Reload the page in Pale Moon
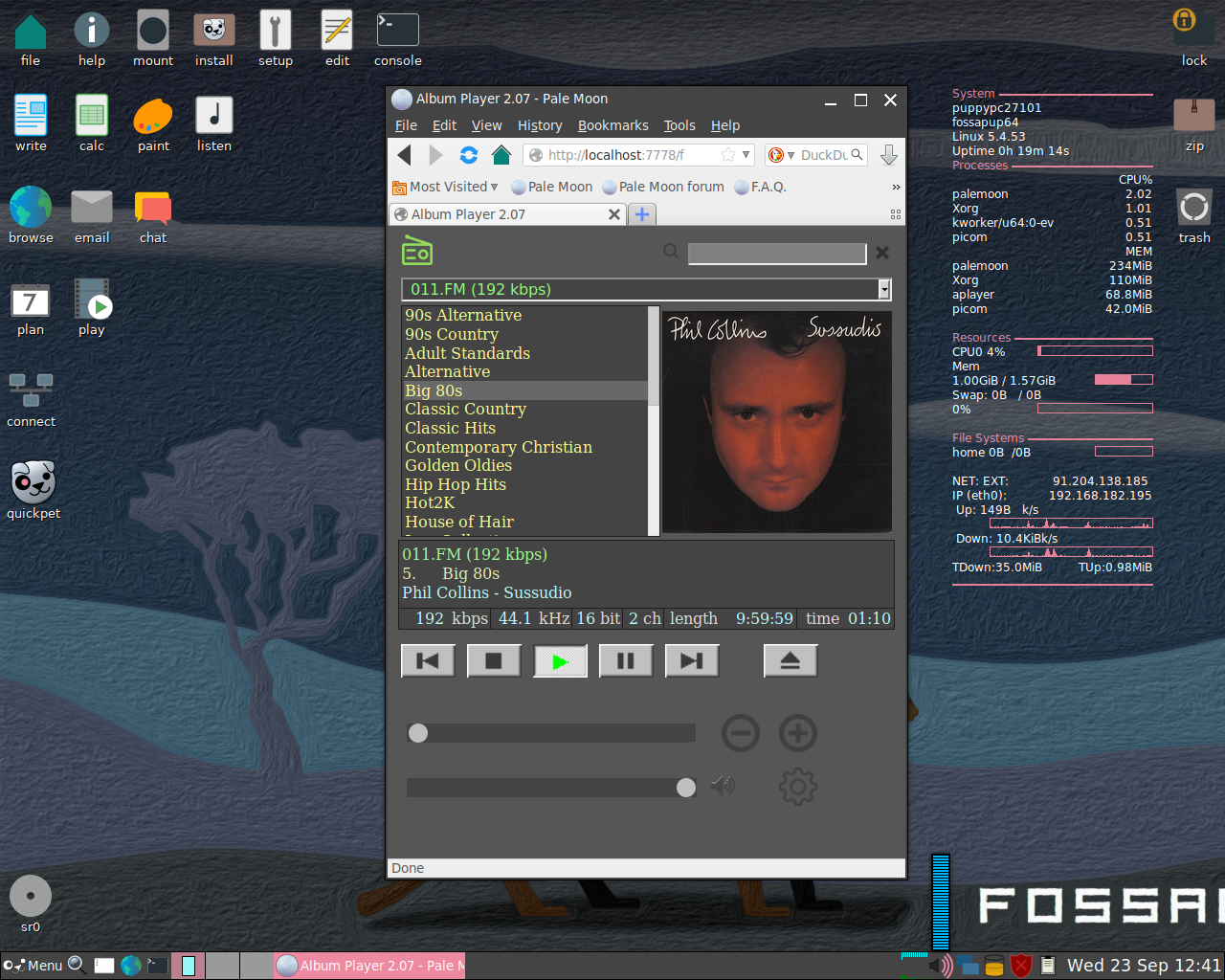Image resolution: width=1225 pixels, height=980 pixels. pyautogui.click(x=469, y=155)
